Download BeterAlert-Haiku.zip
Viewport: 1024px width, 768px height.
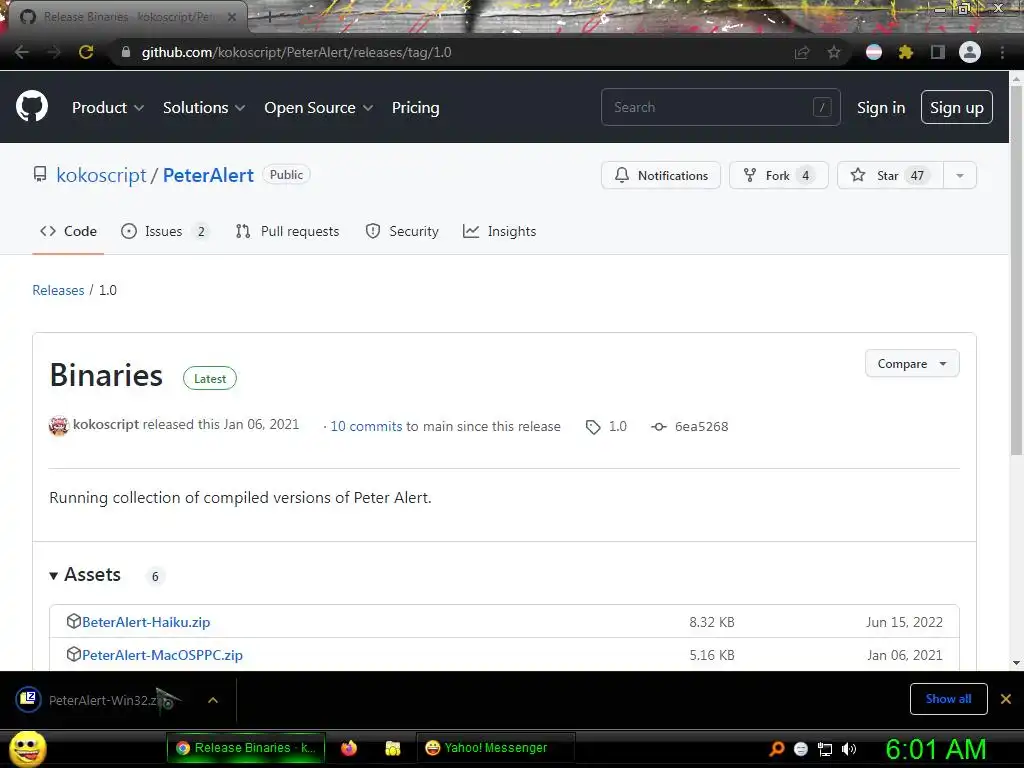(146, 622)
